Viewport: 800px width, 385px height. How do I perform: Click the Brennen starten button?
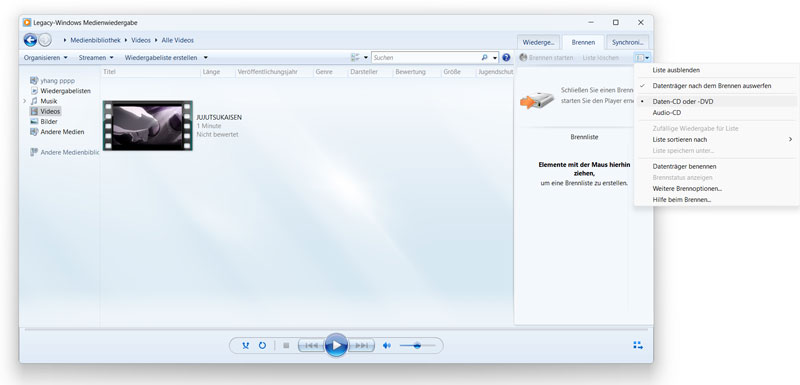click(546, 58)
